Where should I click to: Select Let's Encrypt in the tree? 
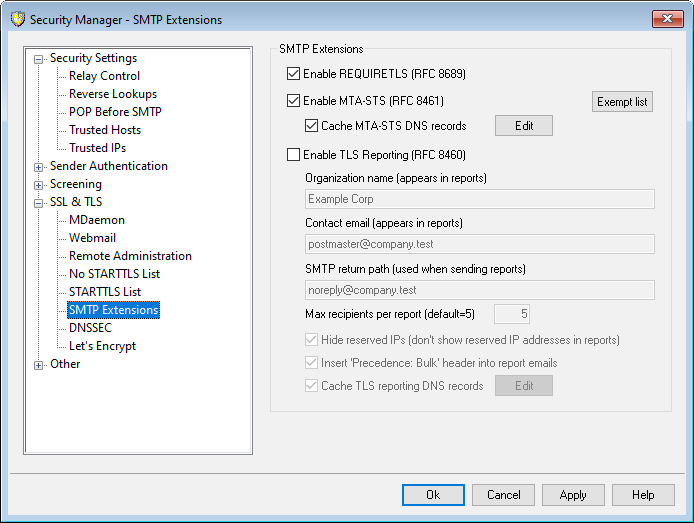click(102, 346)
